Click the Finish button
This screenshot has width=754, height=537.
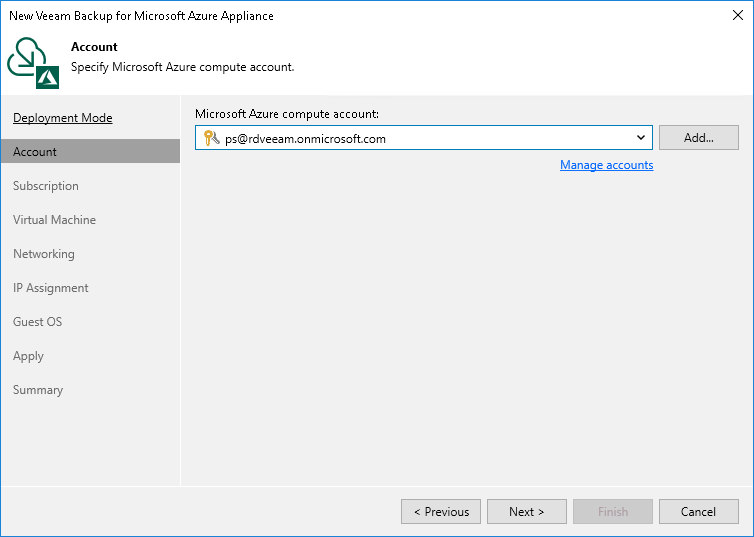pyautogui.click(x=613, y=512)
